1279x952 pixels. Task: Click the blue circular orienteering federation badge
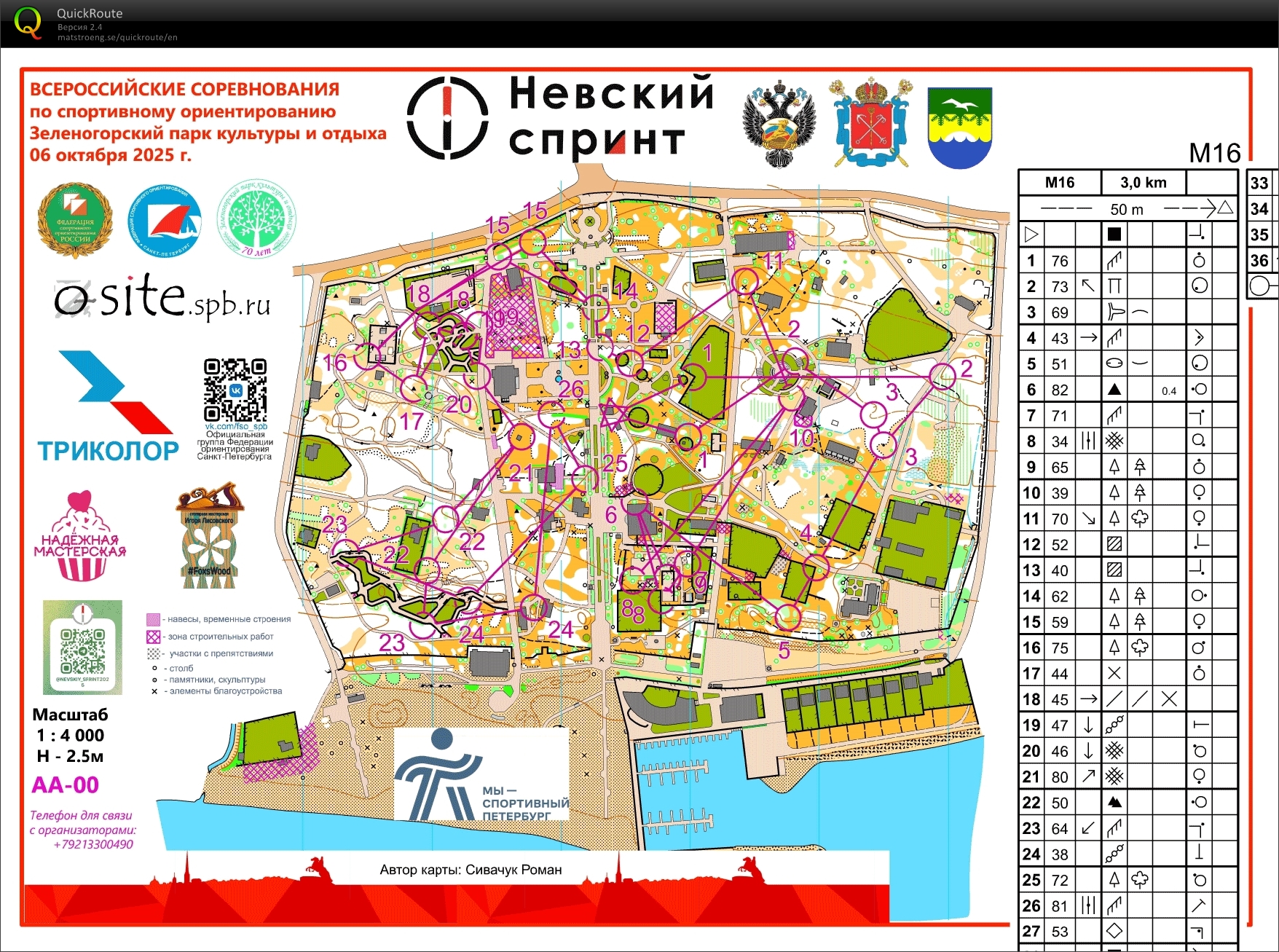[165, 221]
